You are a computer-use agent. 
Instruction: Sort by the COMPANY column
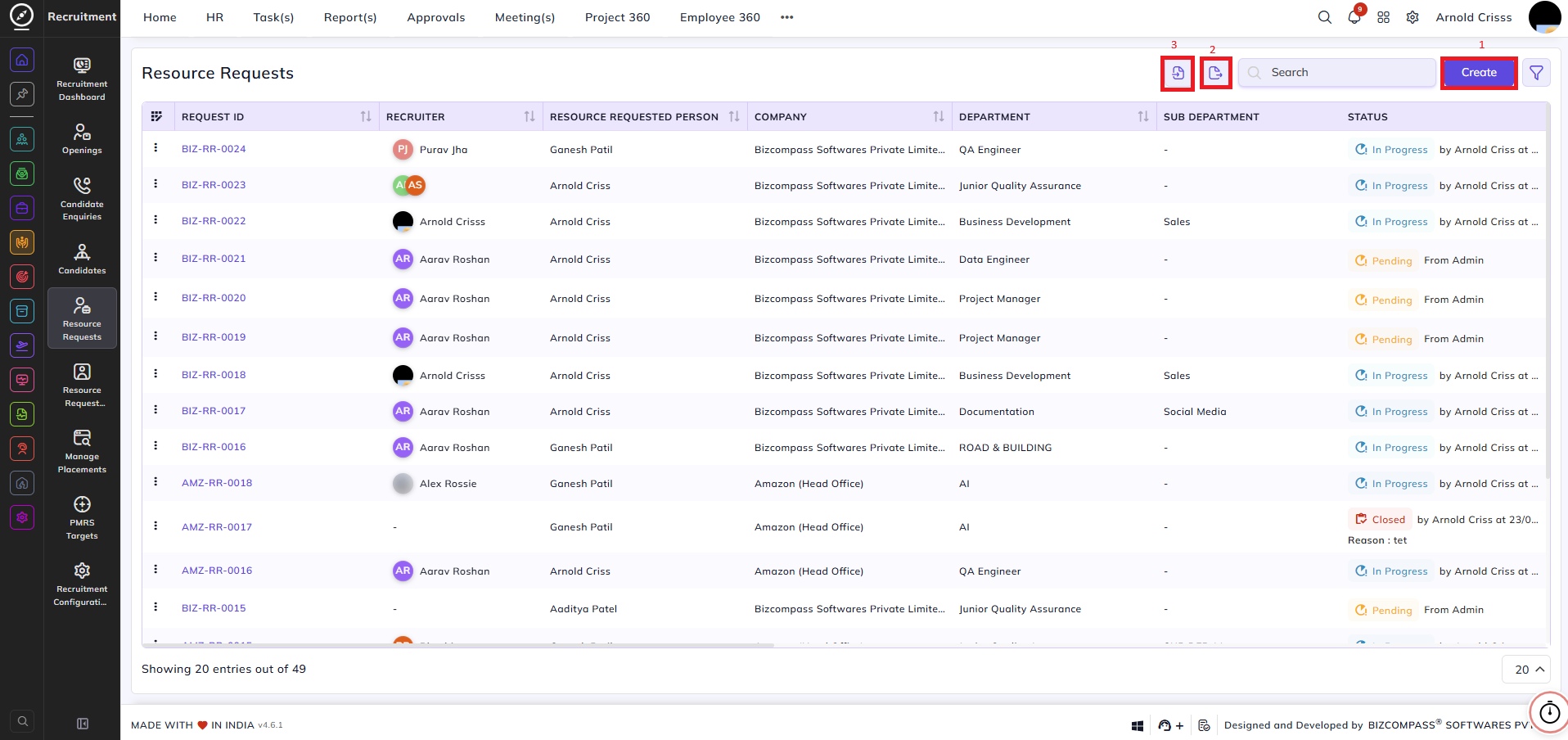[939, 116]
